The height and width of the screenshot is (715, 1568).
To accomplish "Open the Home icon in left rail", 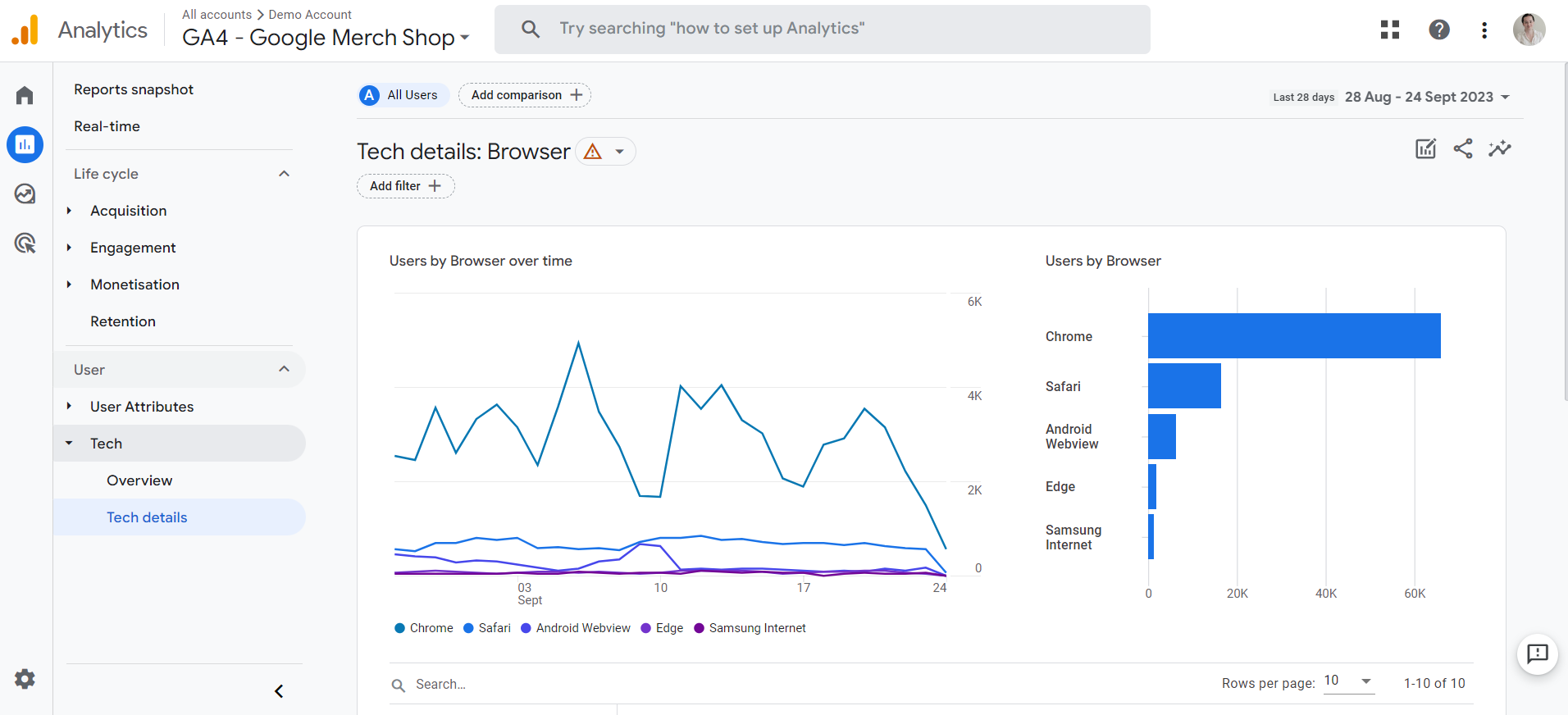I will [25, 96].
